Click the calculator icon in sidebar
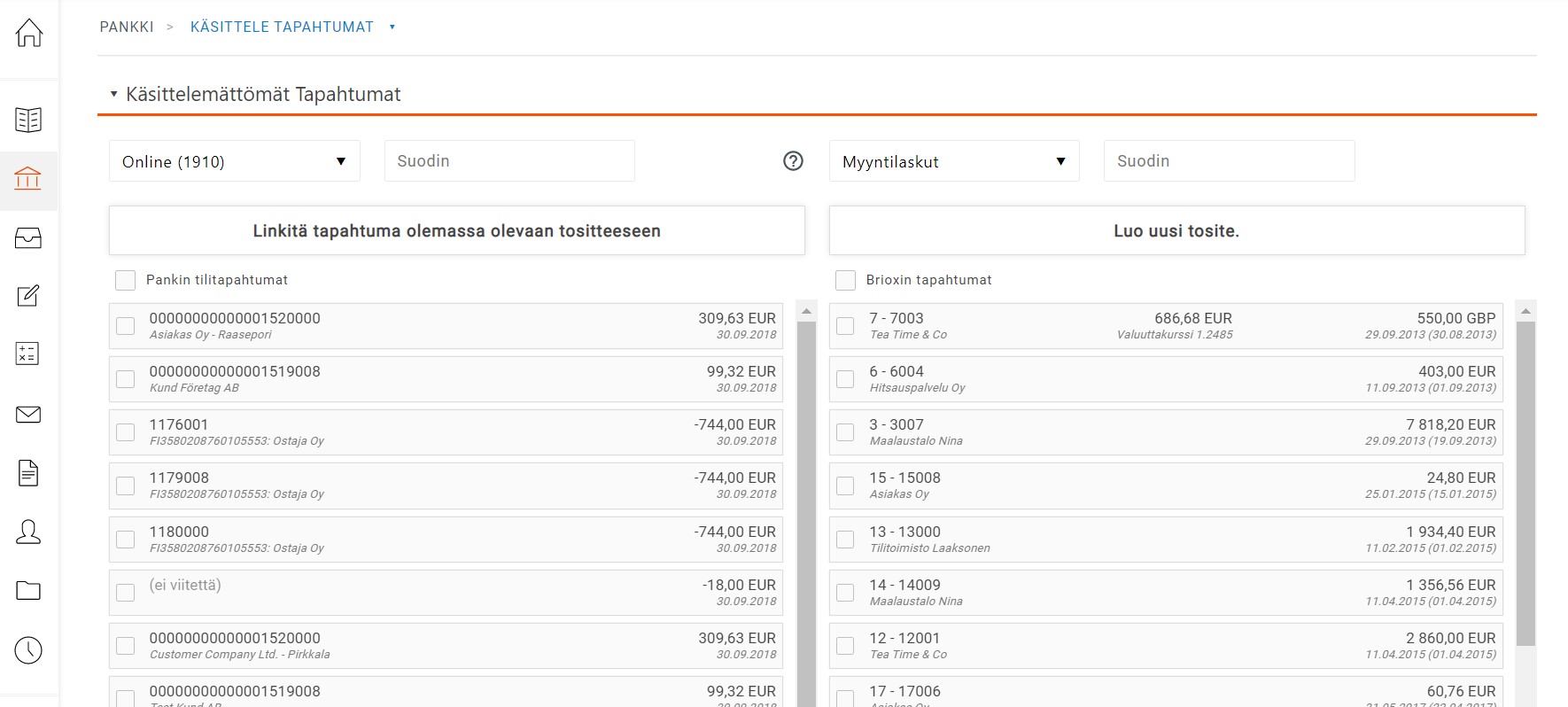This screenshot has height=707, width=1568. pyautogui.click(x=28, y=353)
